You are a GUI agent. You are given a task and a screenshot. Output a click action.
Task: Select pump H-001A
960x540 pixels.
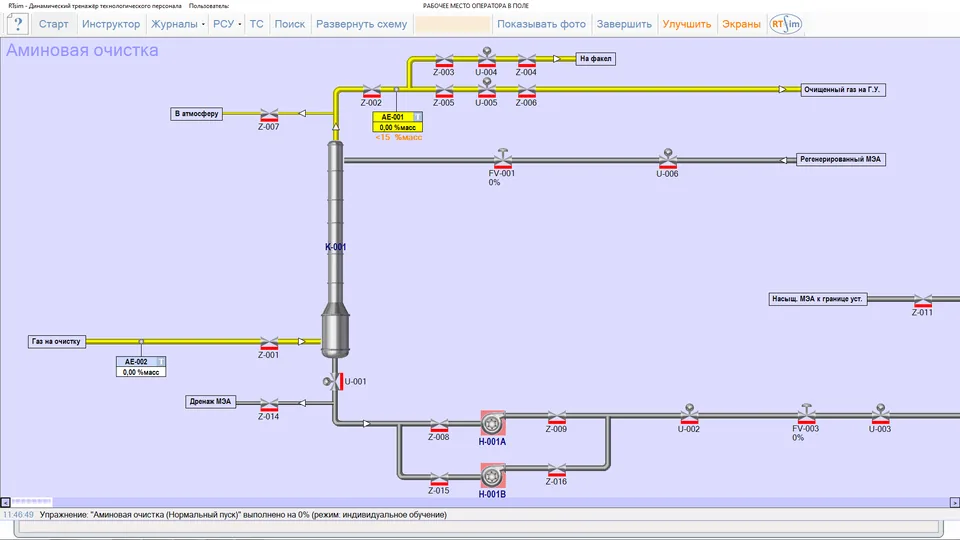[x=493, y=423]
